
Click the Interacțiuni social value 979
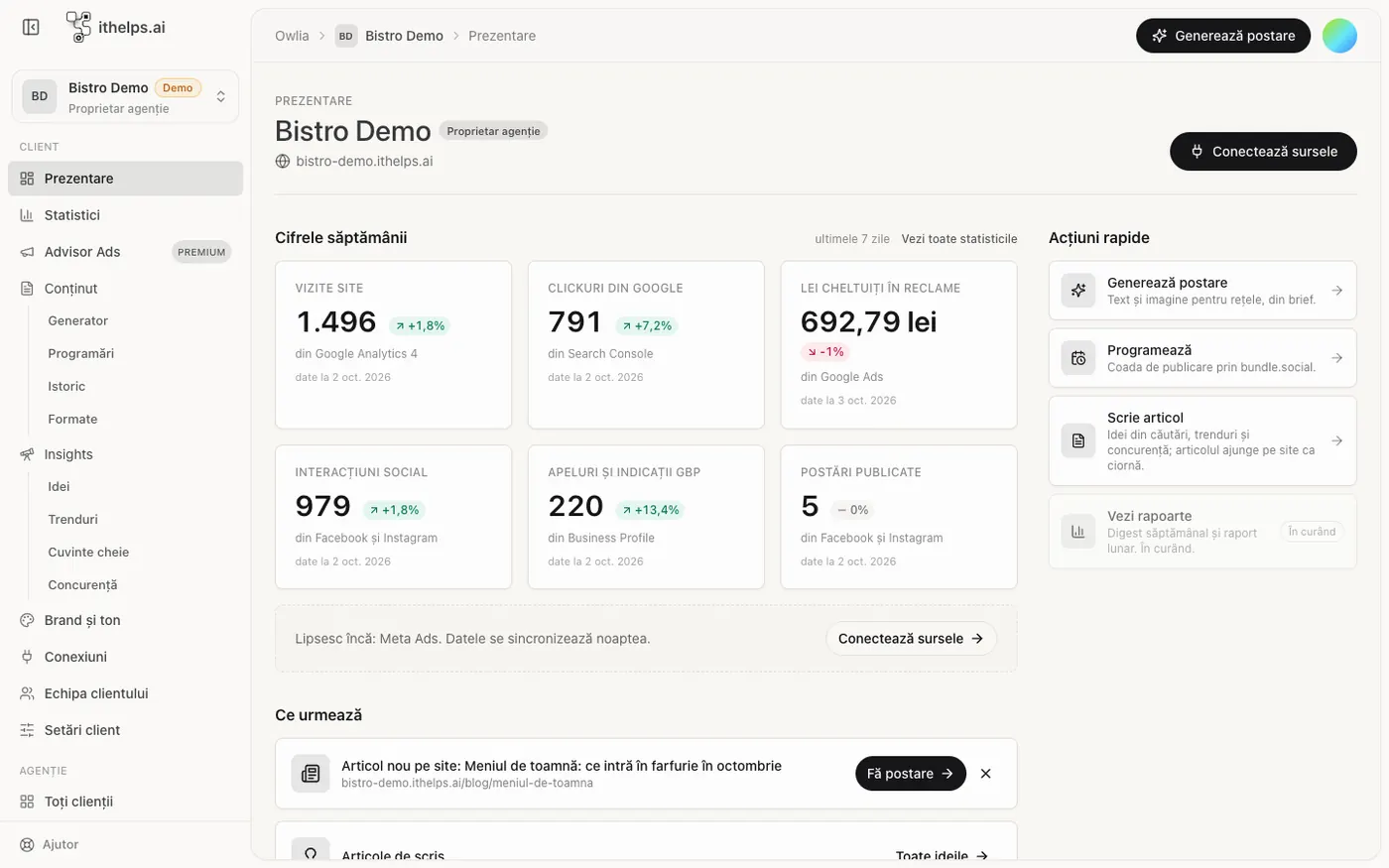pos(323,506)
